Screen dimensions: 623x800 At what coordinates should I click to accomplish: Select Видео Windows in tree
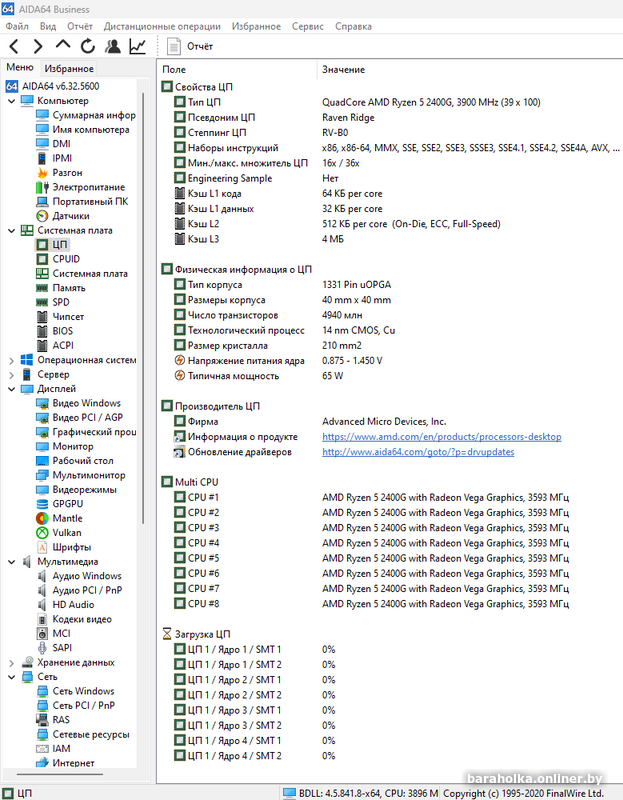click(x=79, y=403)
